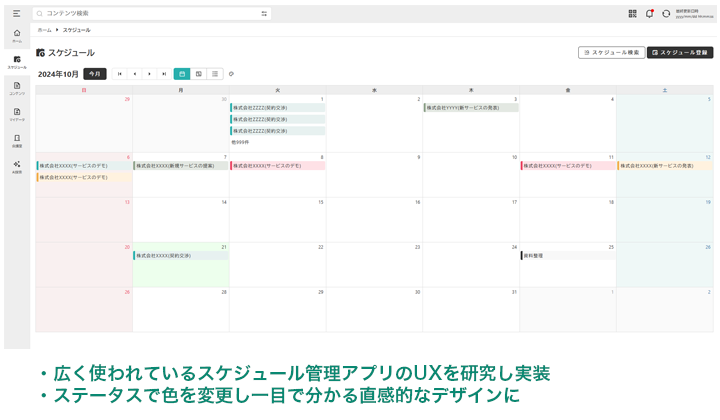The width and height of the screenshot is (720, 420).
Task: Click the 2024年10月 month label
Action: pos(58,74)
